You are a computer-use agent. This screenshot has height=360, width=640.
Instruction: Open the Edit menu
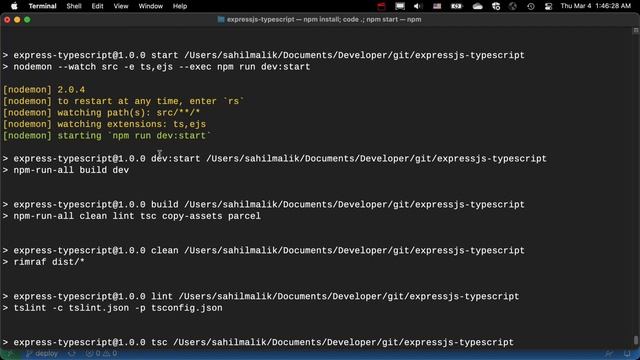click(x=97, y=6)
